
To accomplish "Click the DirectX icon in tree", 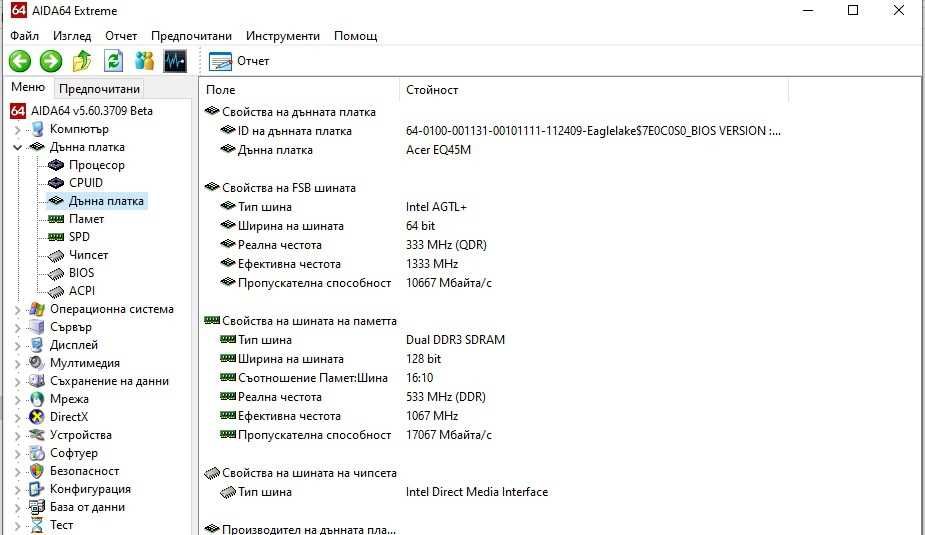I will (37, 417).
